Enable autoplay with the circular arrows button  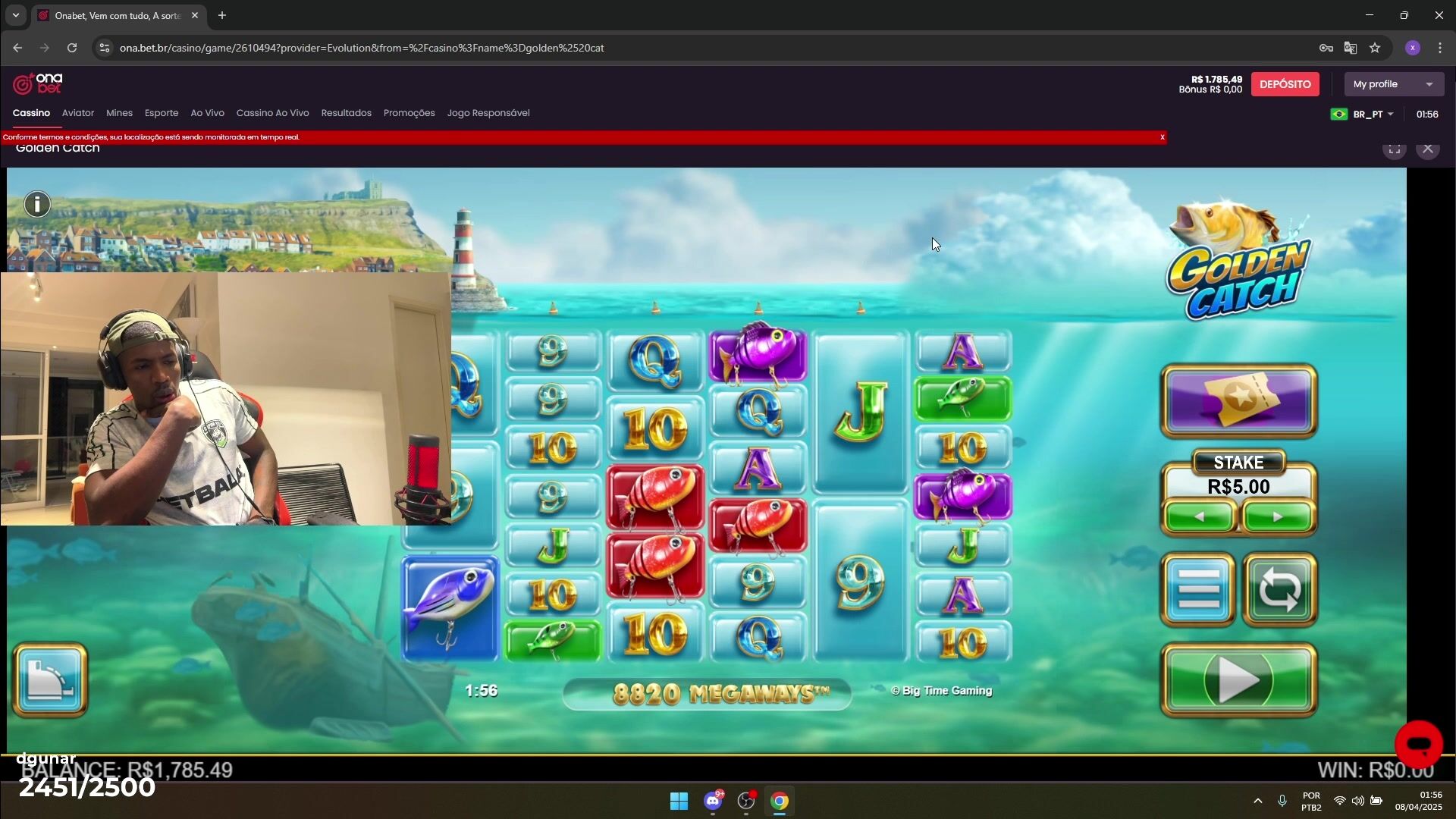click(1280, 589)
